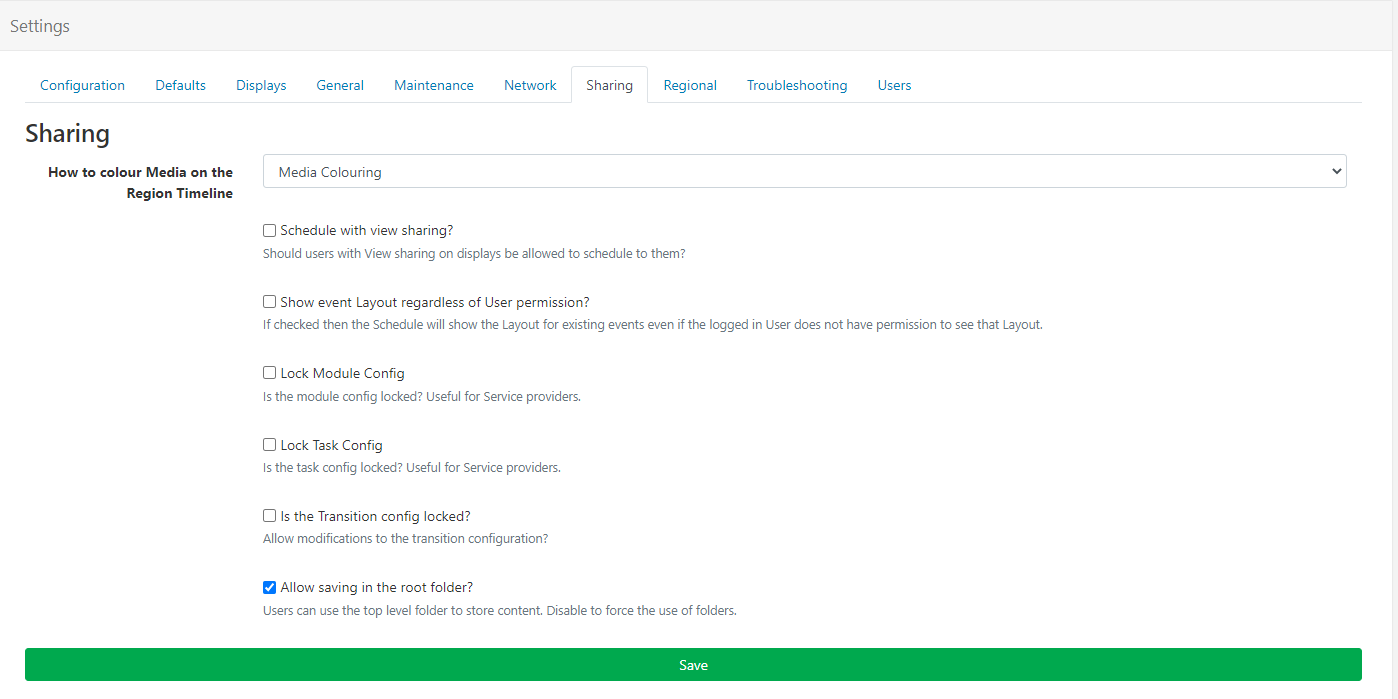This screenshot has height=699, width=1398.
Task: Open the Configuration tab
Action: point(82,85)
